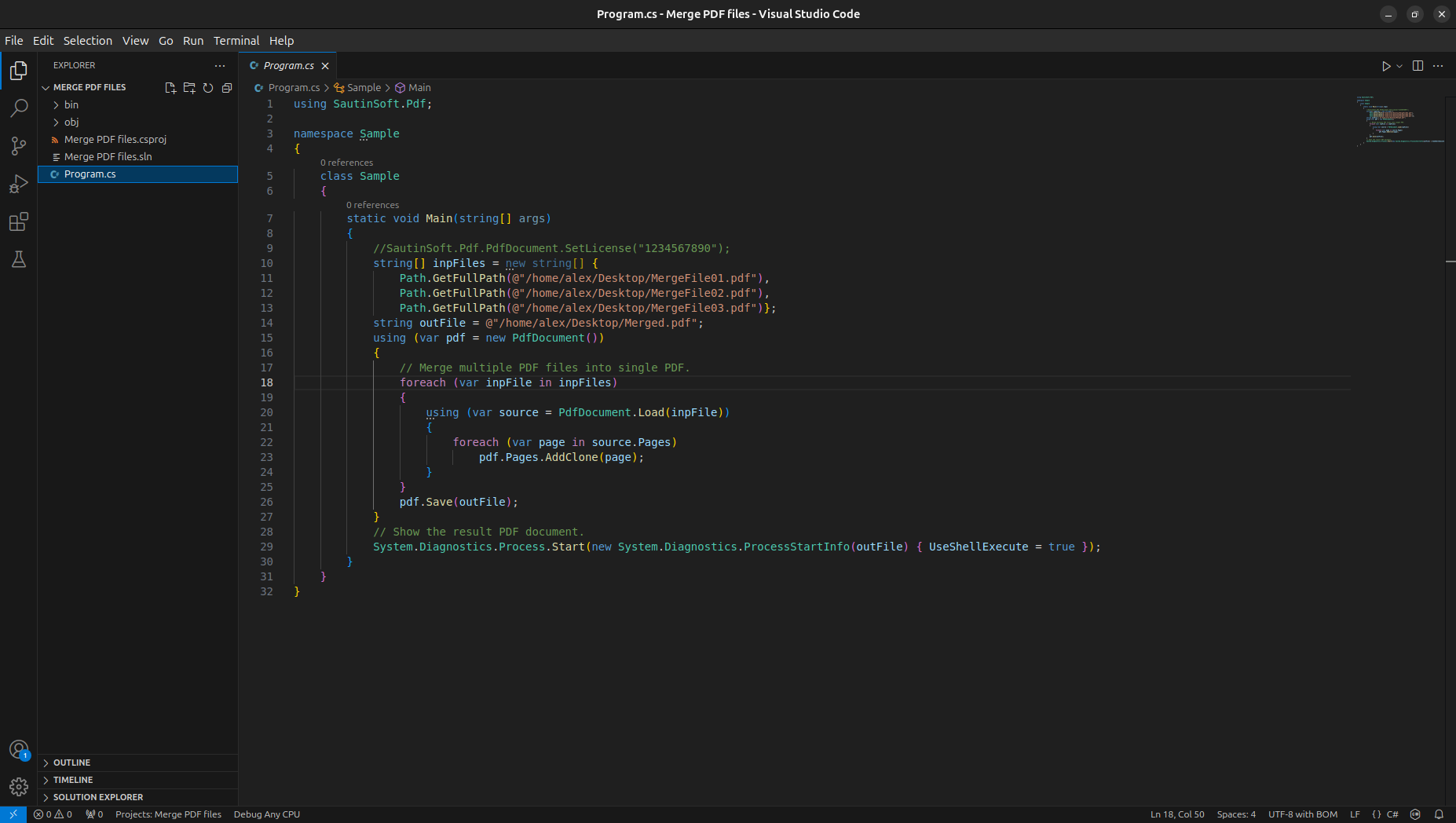This screenshot has width=1456, height=823.
Task: Run the C# program with play button
Action: coord(1386,66)
